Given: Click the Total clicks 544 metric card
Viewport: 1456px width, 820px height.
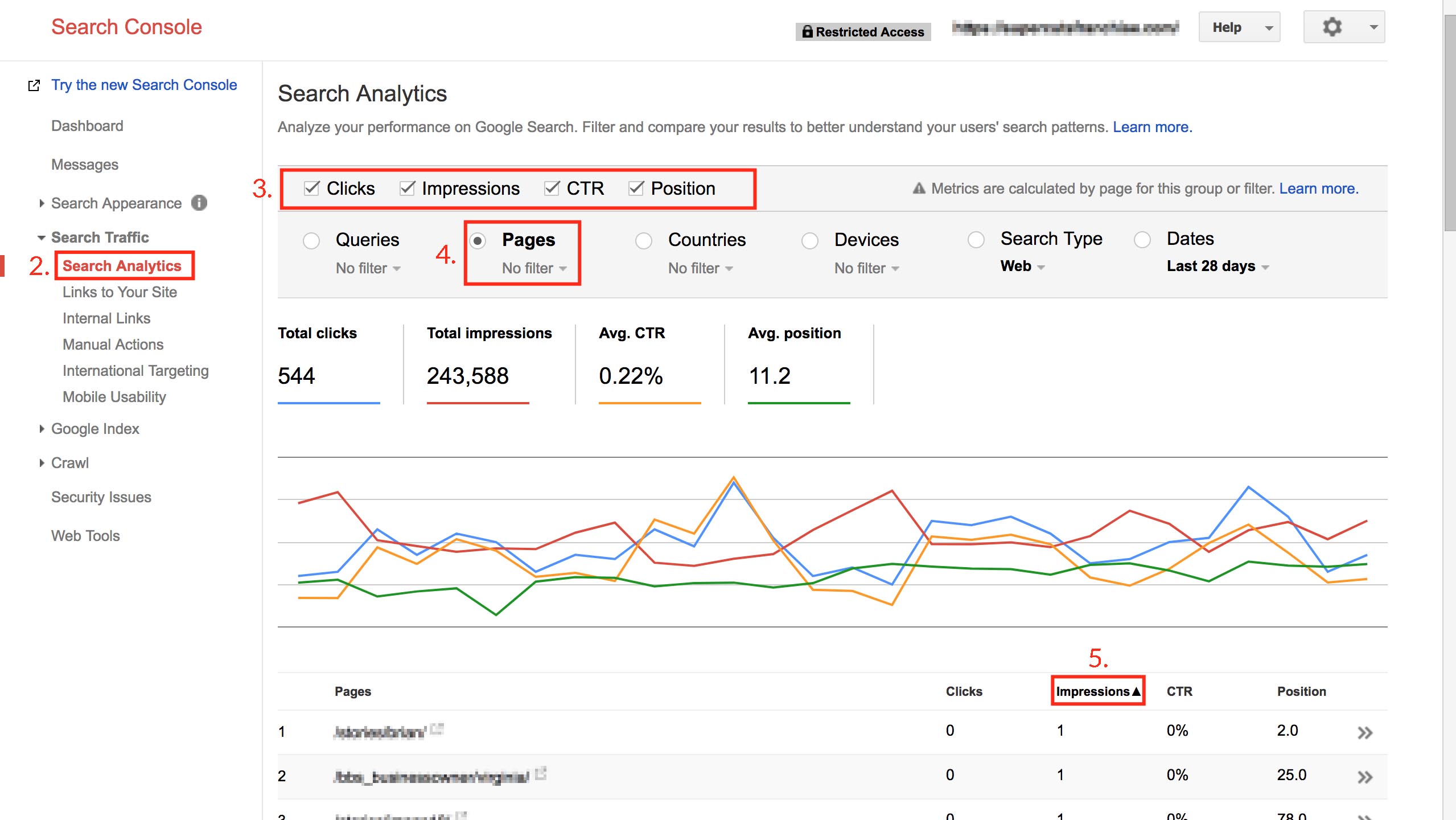Looking at the screenshot, I should point(329,364).
